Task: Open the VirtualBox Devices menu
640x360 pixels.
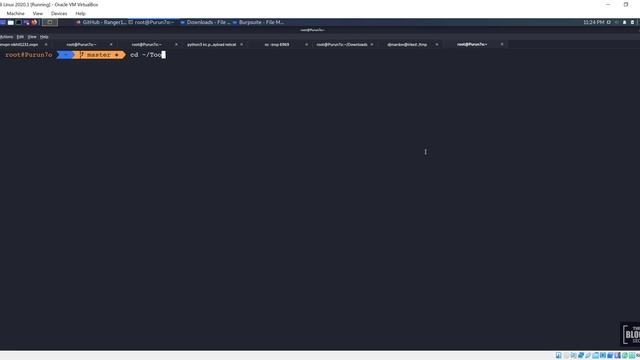Action: [x=59, y=13]
